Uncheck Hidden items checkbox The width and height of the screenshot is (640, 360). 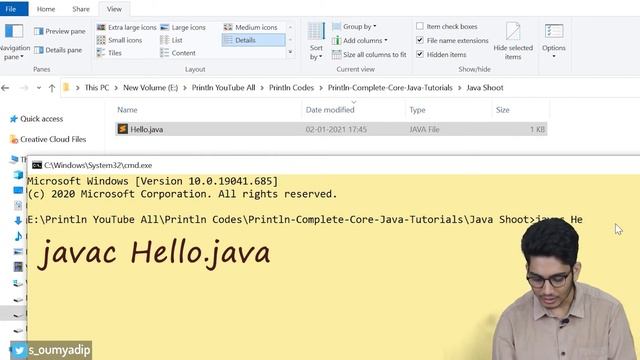coord(420,54)
